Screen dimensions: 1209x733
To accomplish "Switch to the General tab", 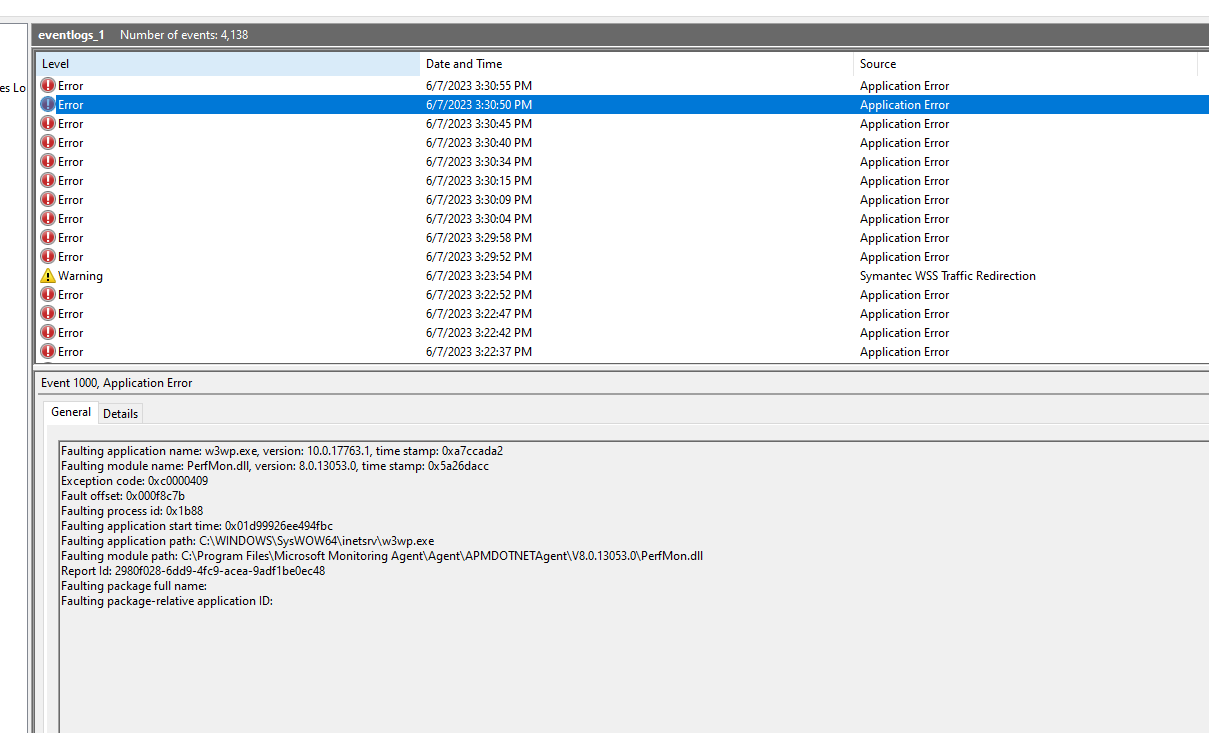I will tap(71, 412).
